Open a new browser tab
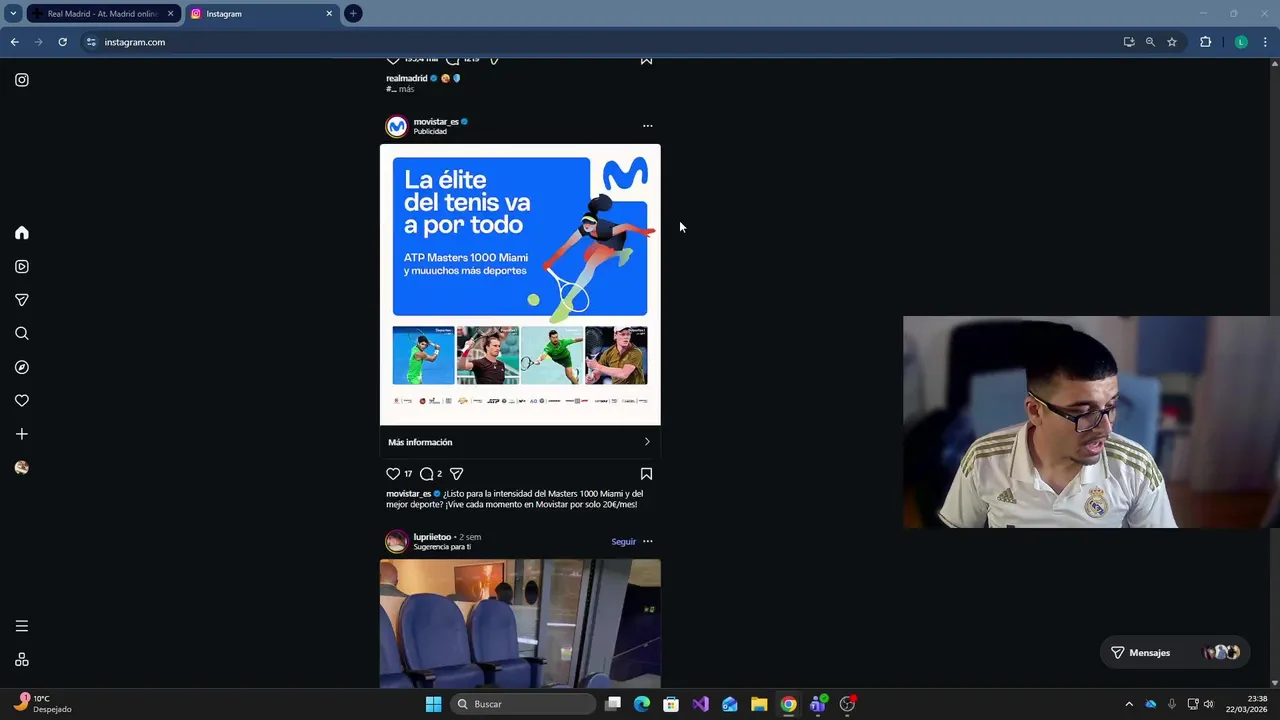 coord(353,14)
